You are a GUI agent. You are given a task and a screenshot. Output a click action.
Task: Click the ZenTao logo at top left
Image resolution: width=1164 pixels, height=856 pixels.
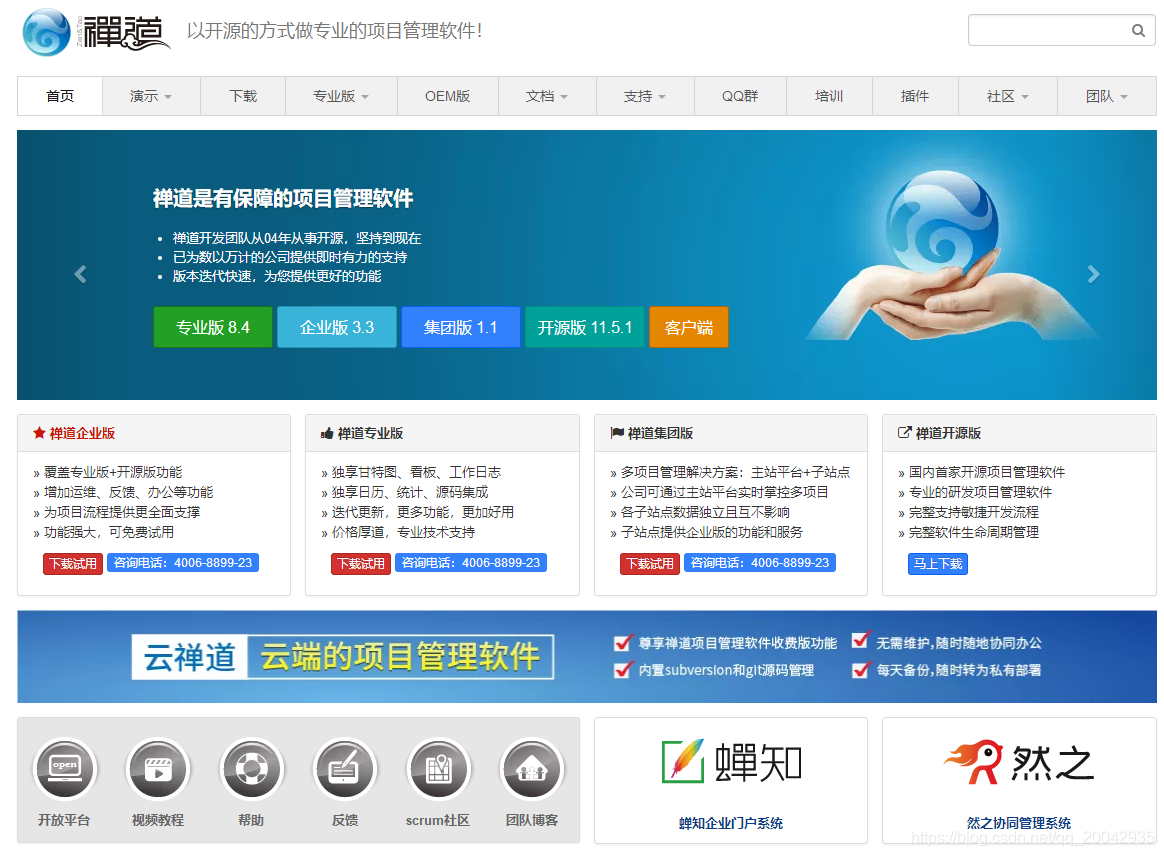tap(96, 32)
